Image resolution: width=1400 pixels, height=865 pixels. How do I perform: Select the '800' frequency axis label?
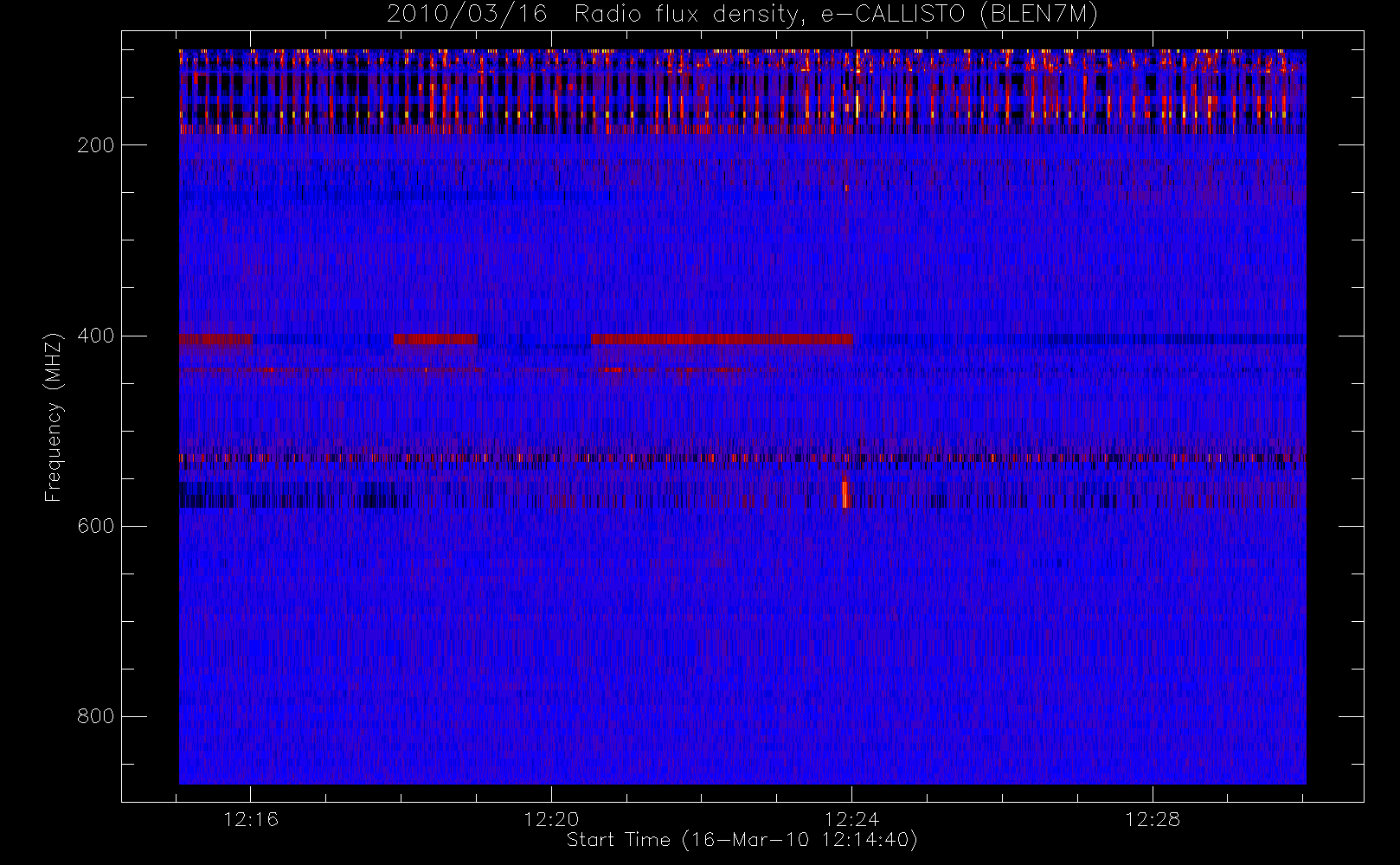[x=96, y=716]
